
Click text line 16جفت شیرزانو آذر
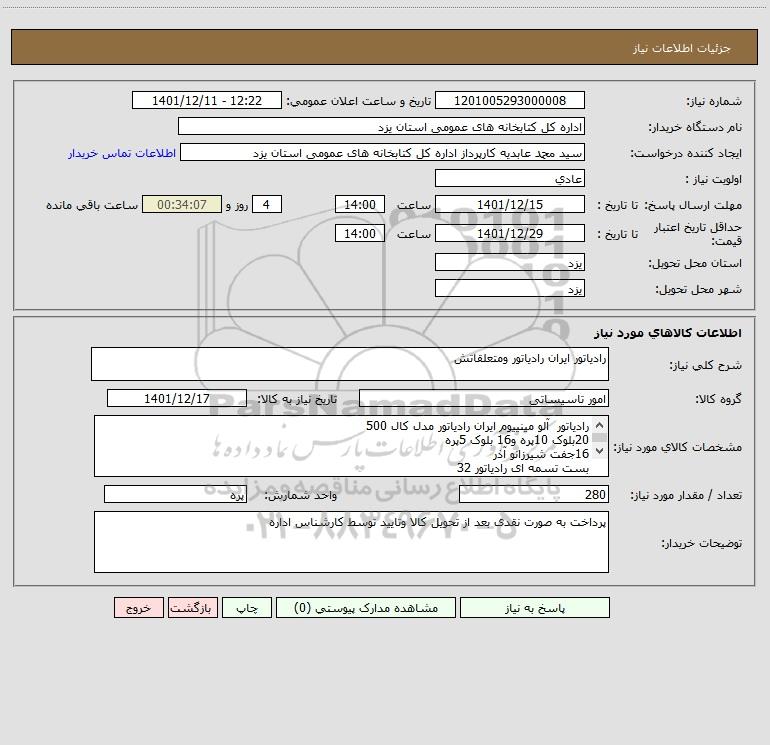(x=541, y=454)
